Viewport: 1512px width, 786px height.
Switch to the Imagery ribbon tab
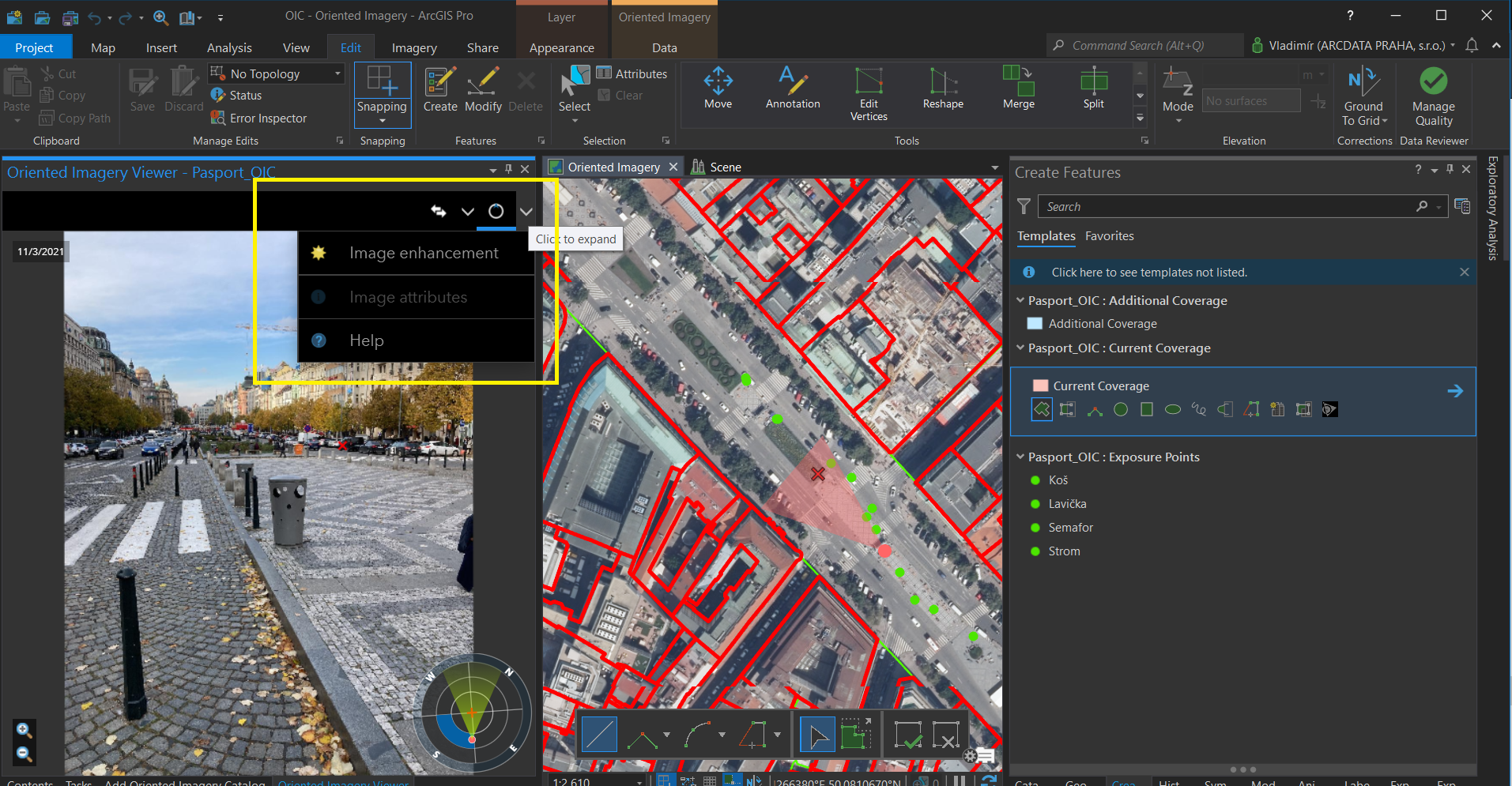click(414, 47)
